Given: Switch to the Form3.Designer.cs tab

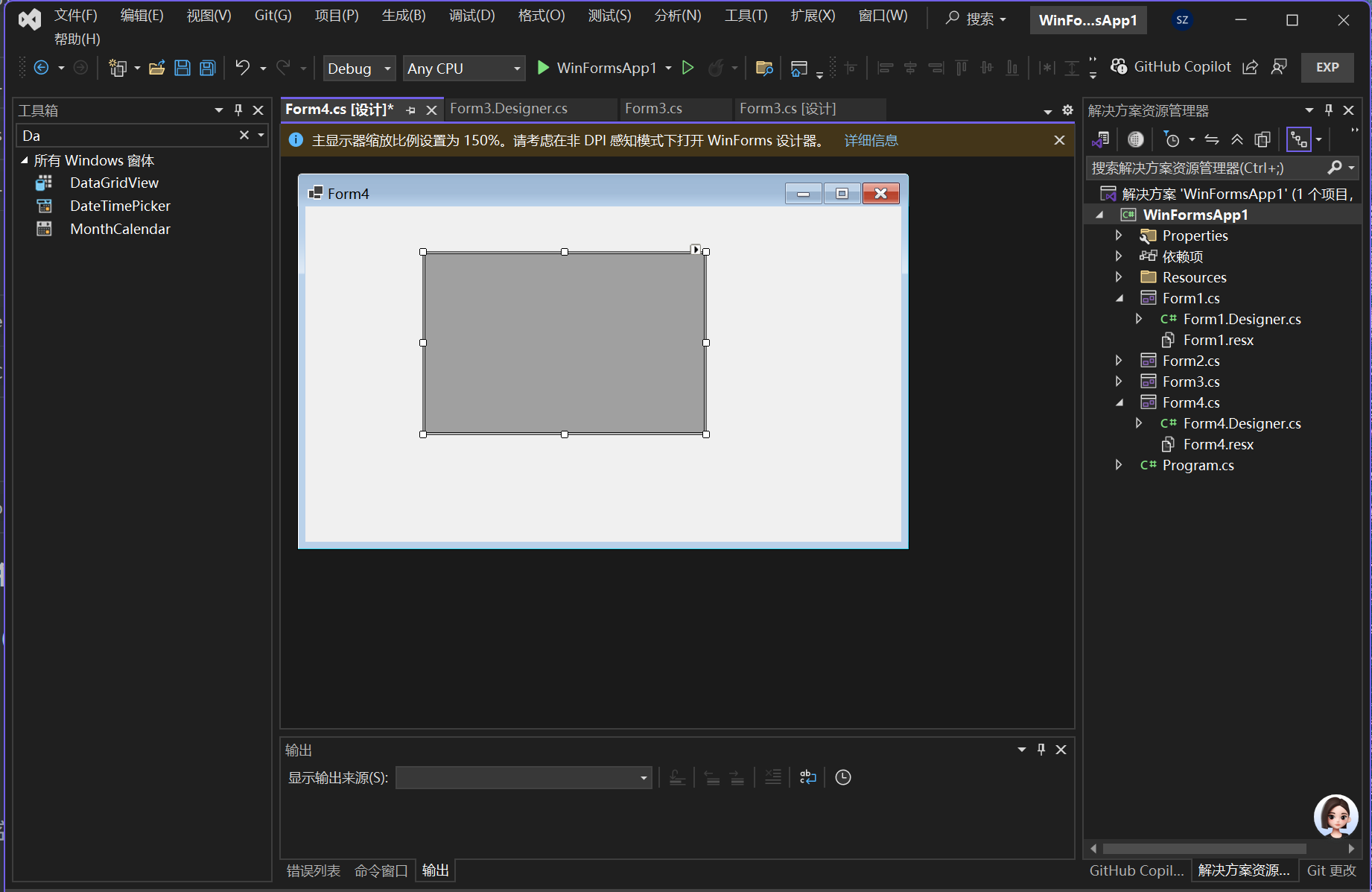Looking at the screenshot, I should [x=509, y=108].
